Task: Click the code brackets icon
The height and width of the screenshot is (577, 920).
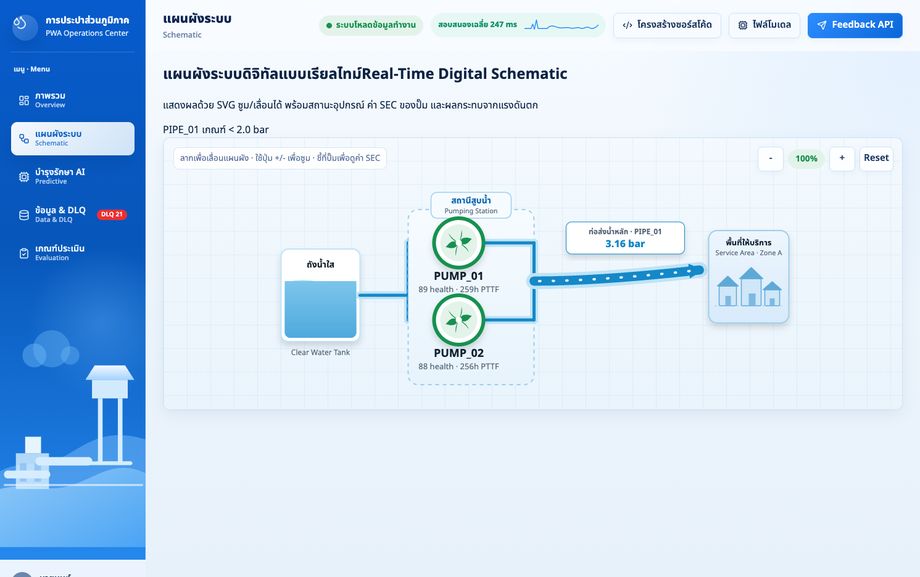Action: (627, 25)
